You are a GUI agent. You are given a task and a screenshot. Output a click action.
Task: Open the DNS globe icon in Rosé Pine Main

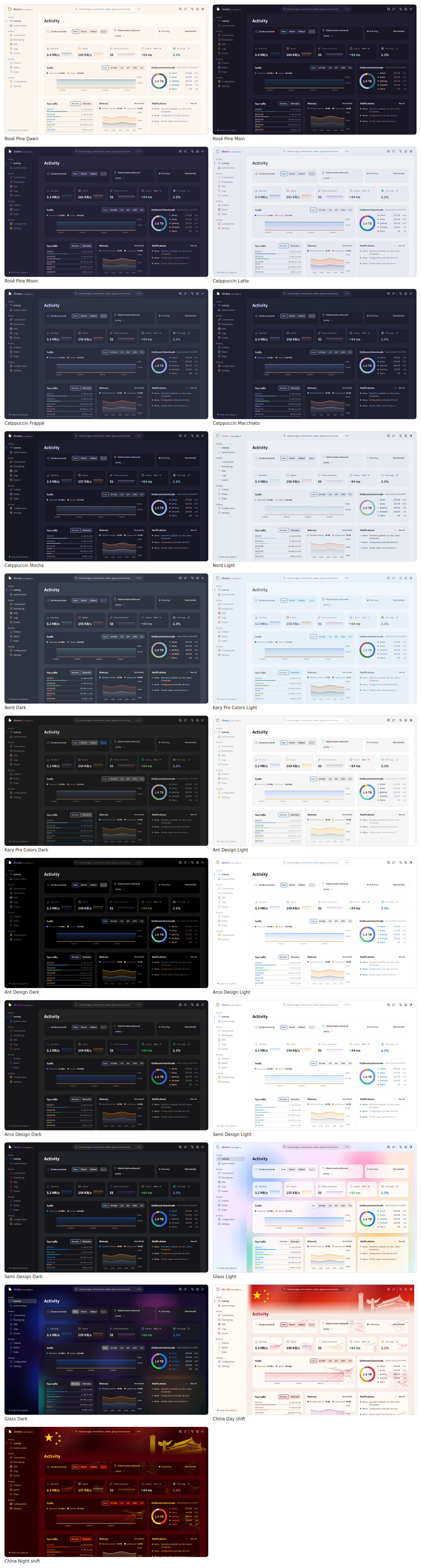(219, 44)
